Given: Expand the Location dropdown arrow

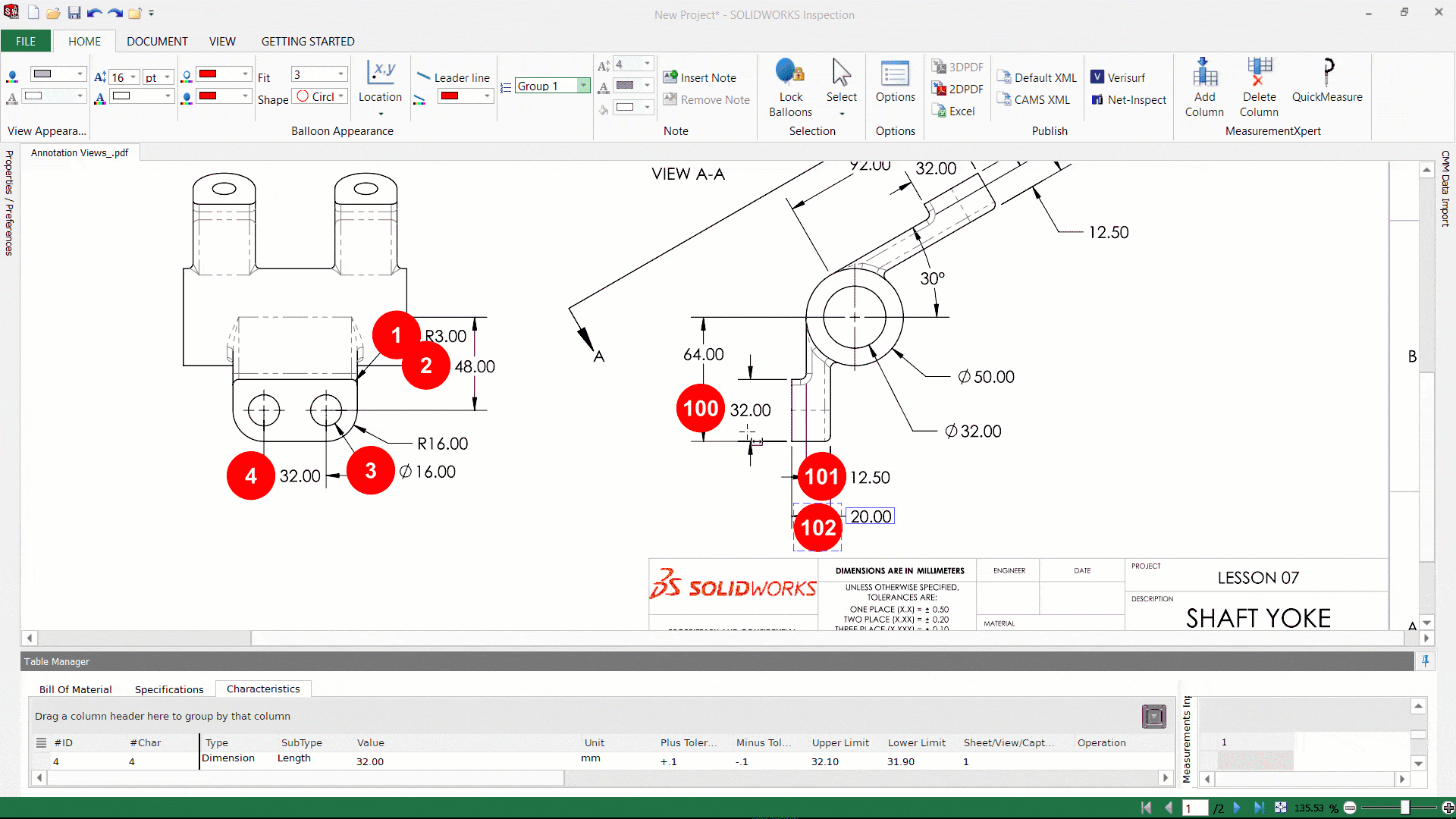Looking at the screenshot, I should (381, 114).
